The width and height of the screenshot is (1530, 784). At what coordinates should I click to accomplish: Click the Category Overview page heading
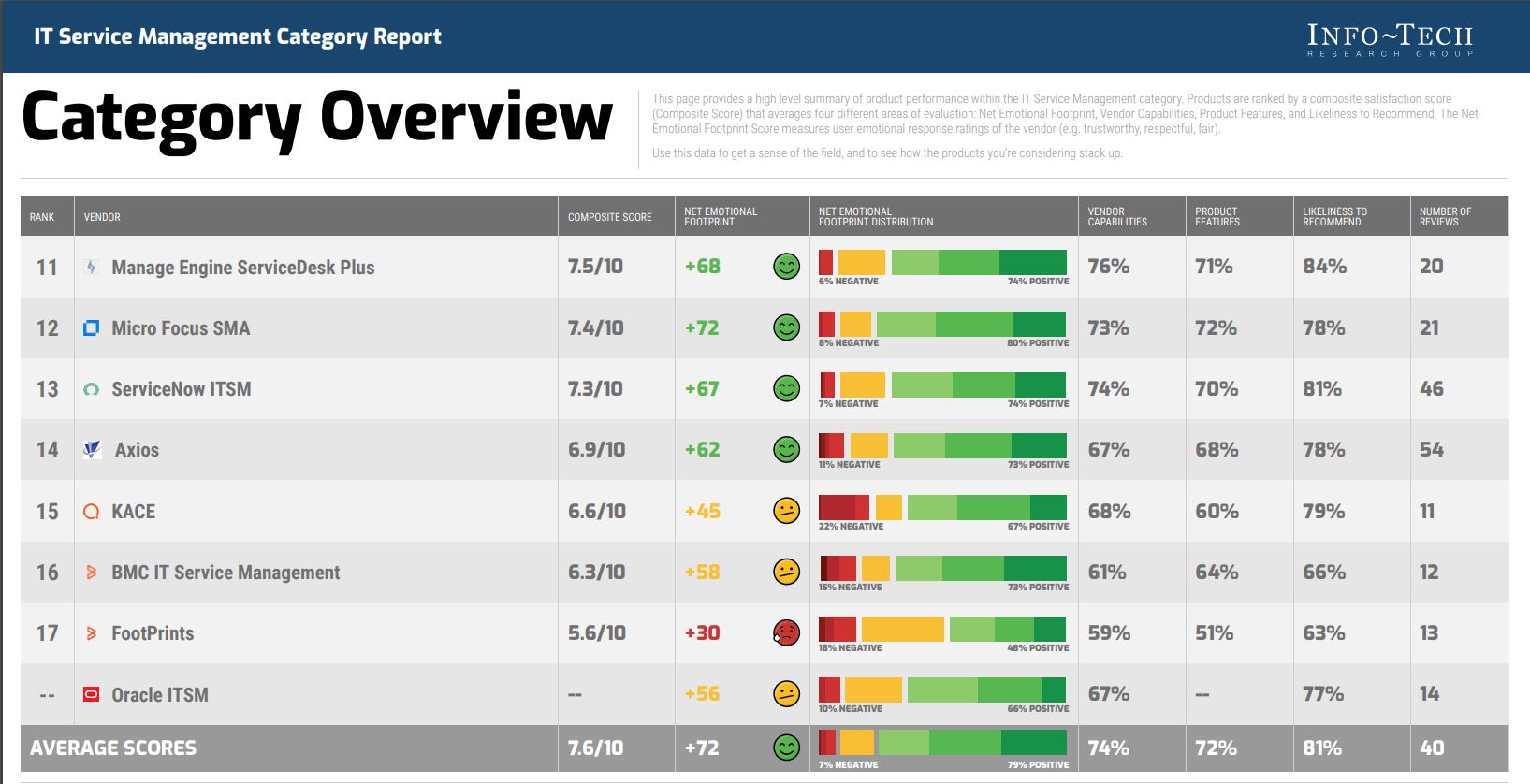317,119
